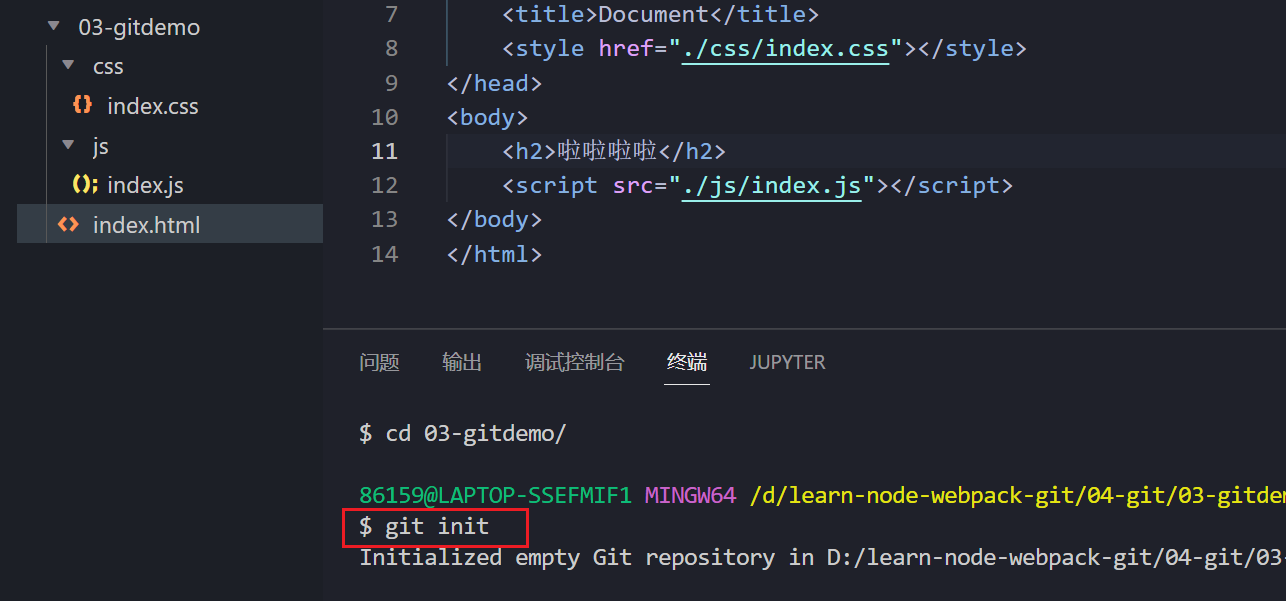Screen dimensions: 1286x601
Task: Click line number 14 in the gutter
Action: coord(384,254)
